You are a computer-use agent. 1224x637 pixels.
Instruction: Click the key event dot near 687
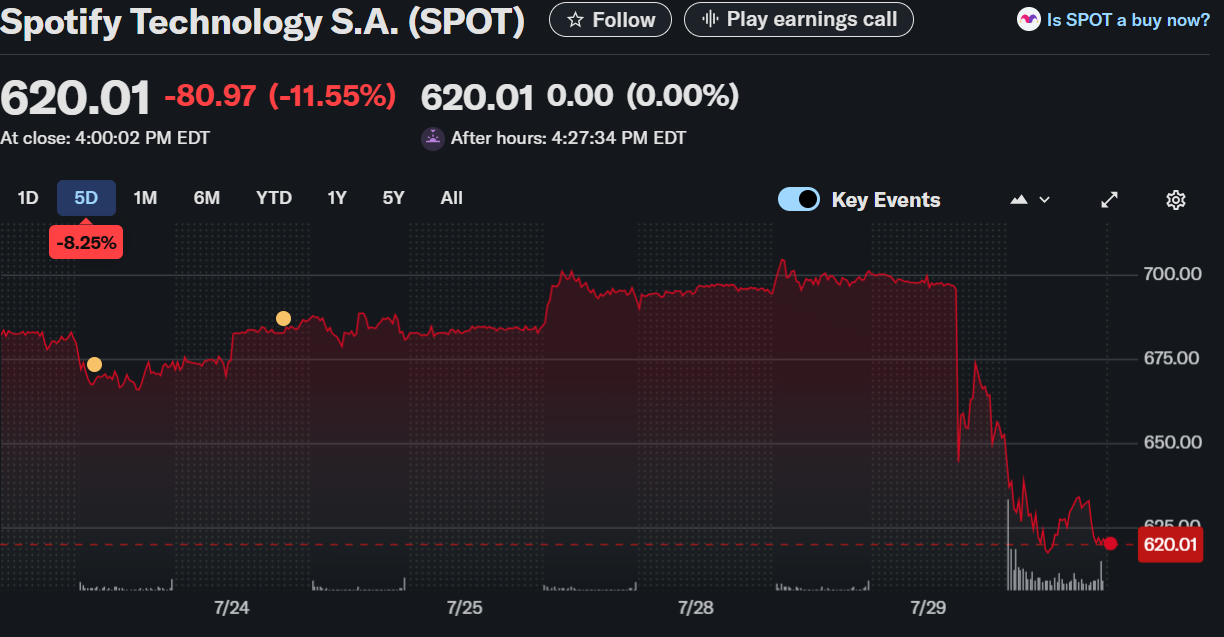pyautogui.click(x=283, y=319)
